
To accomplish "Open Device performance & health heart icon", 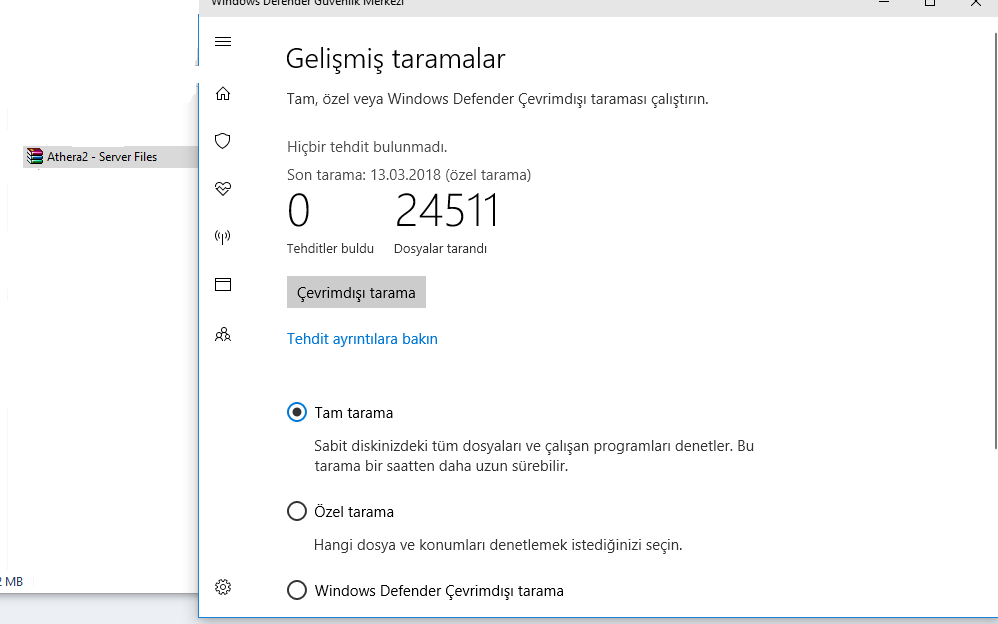I will 223,188.
